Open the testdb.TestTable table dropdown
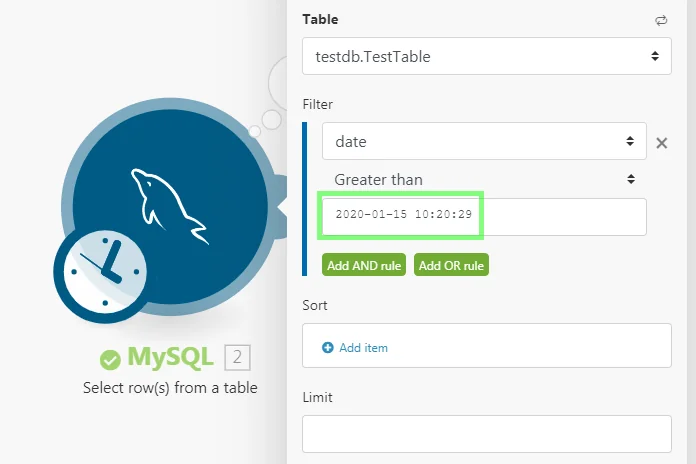The image size is (696, 464). click(486, 56)
